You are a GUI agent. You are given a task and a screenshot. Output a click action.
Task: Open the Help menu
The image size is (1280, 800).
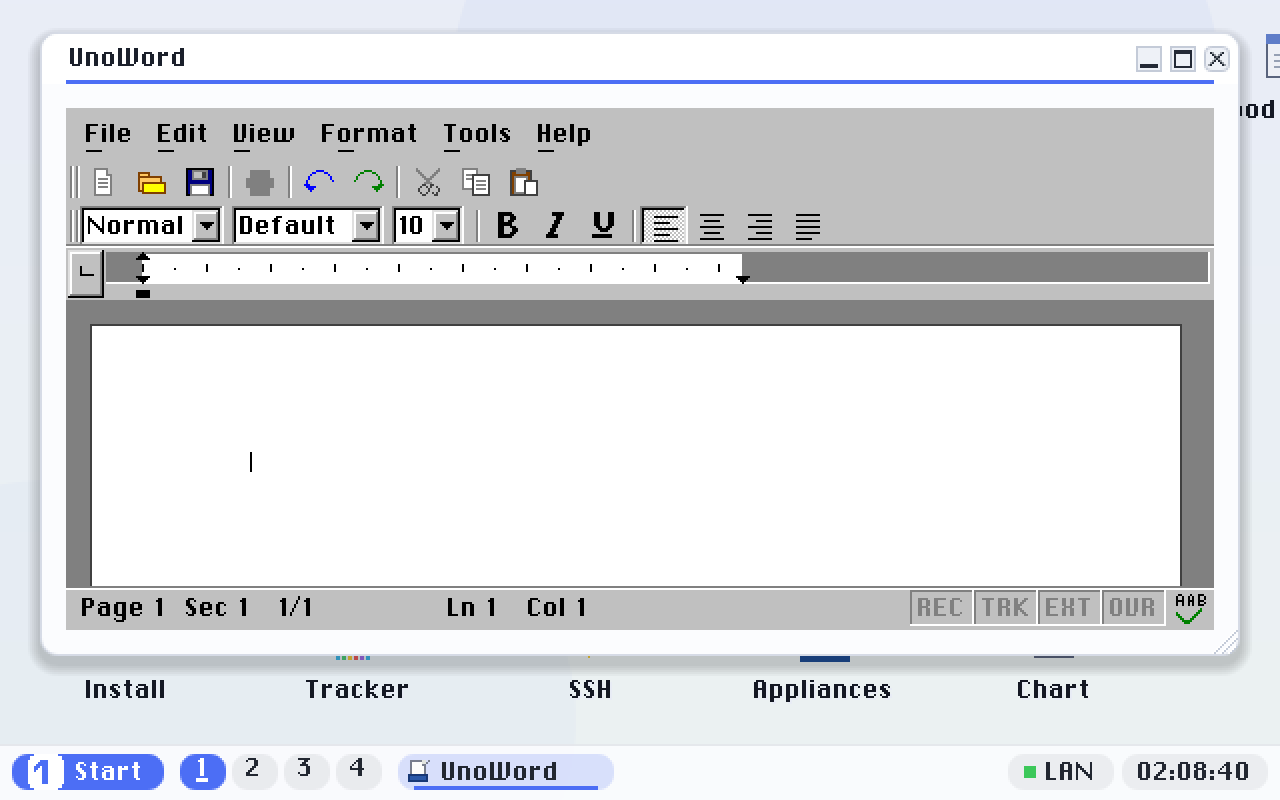(564, 134)
